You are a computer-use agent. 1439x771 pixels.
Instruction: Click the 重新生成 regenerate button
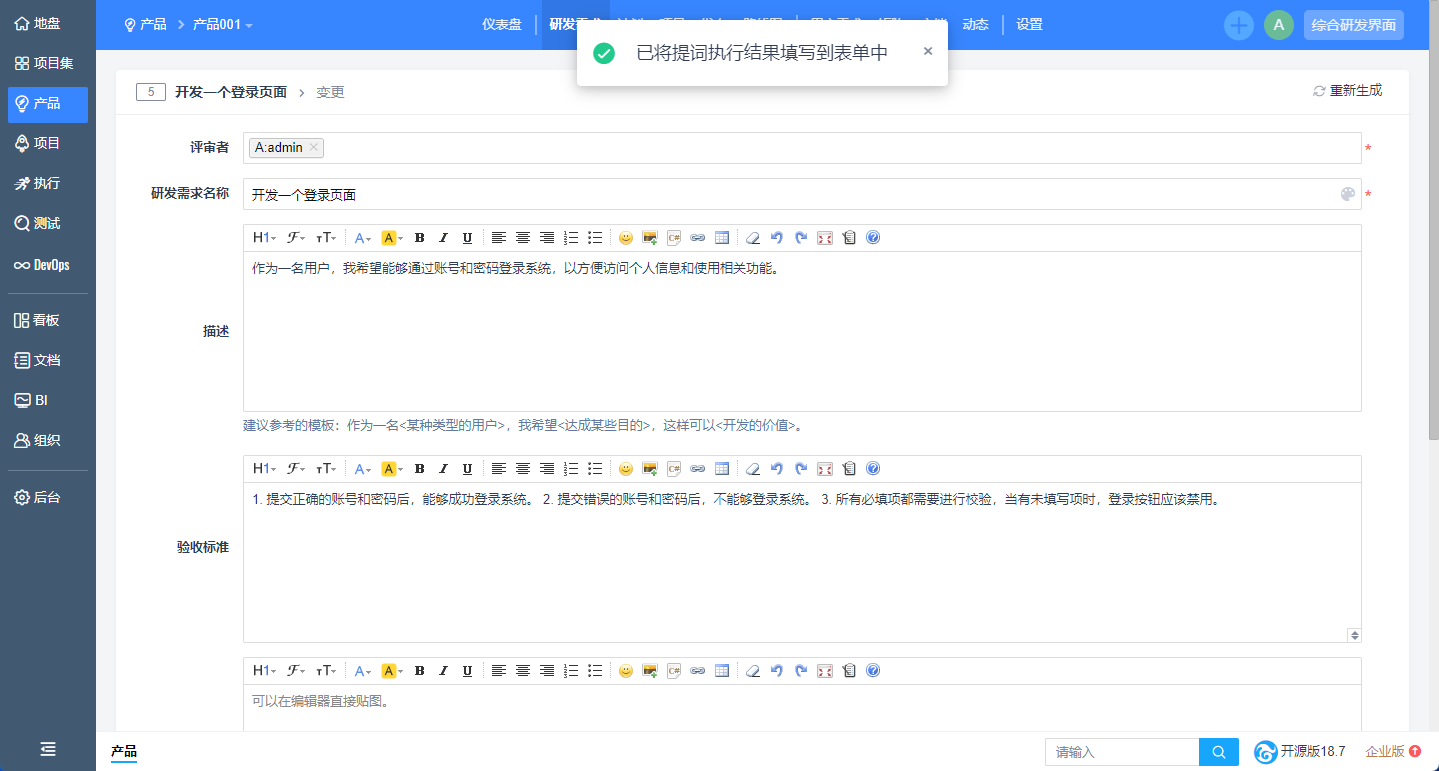[x=1348, y=91]
